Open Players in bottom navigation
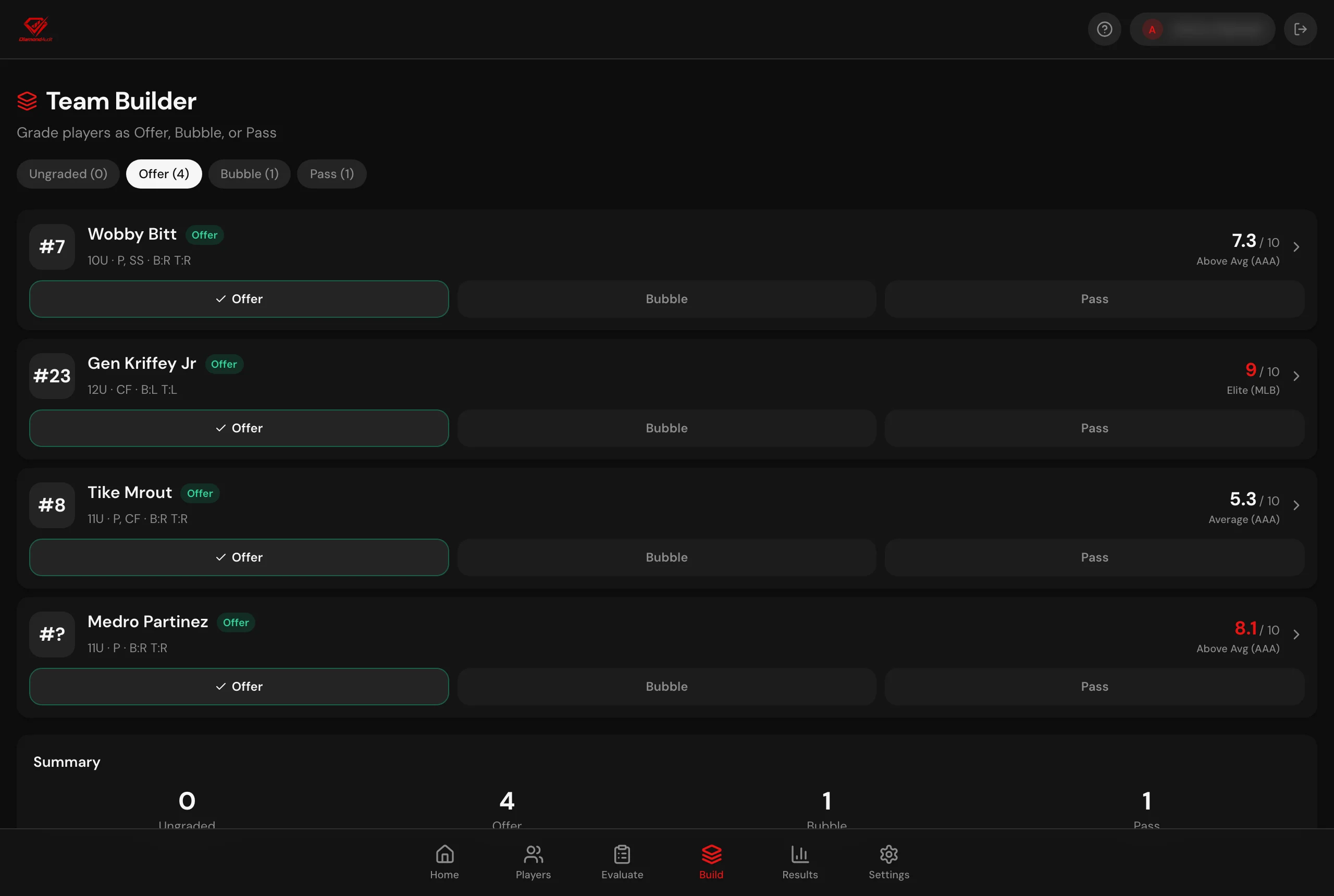 [x=533, y=862]
